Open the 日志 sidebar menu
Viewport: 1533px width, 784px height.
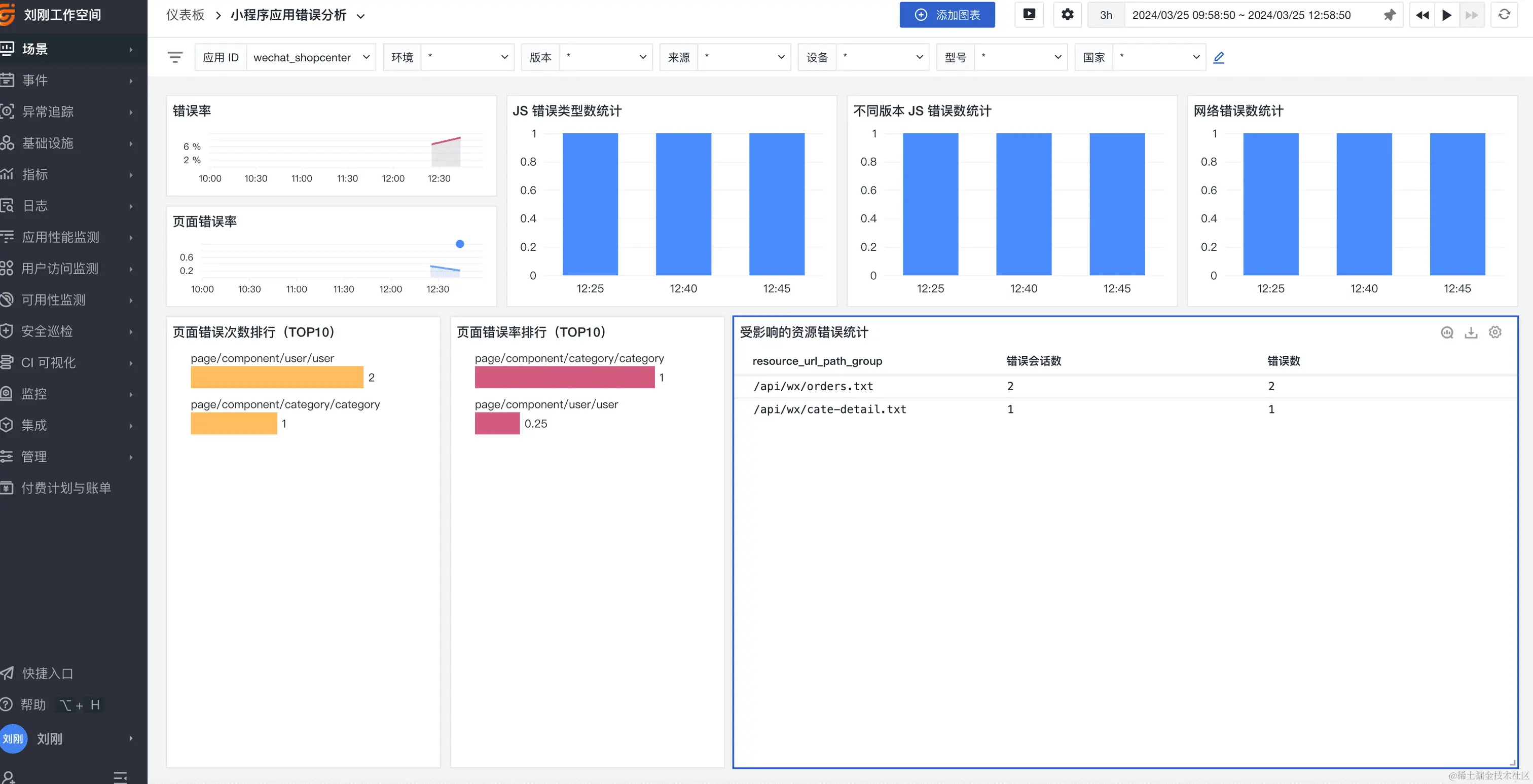click(x=34, y=206)
